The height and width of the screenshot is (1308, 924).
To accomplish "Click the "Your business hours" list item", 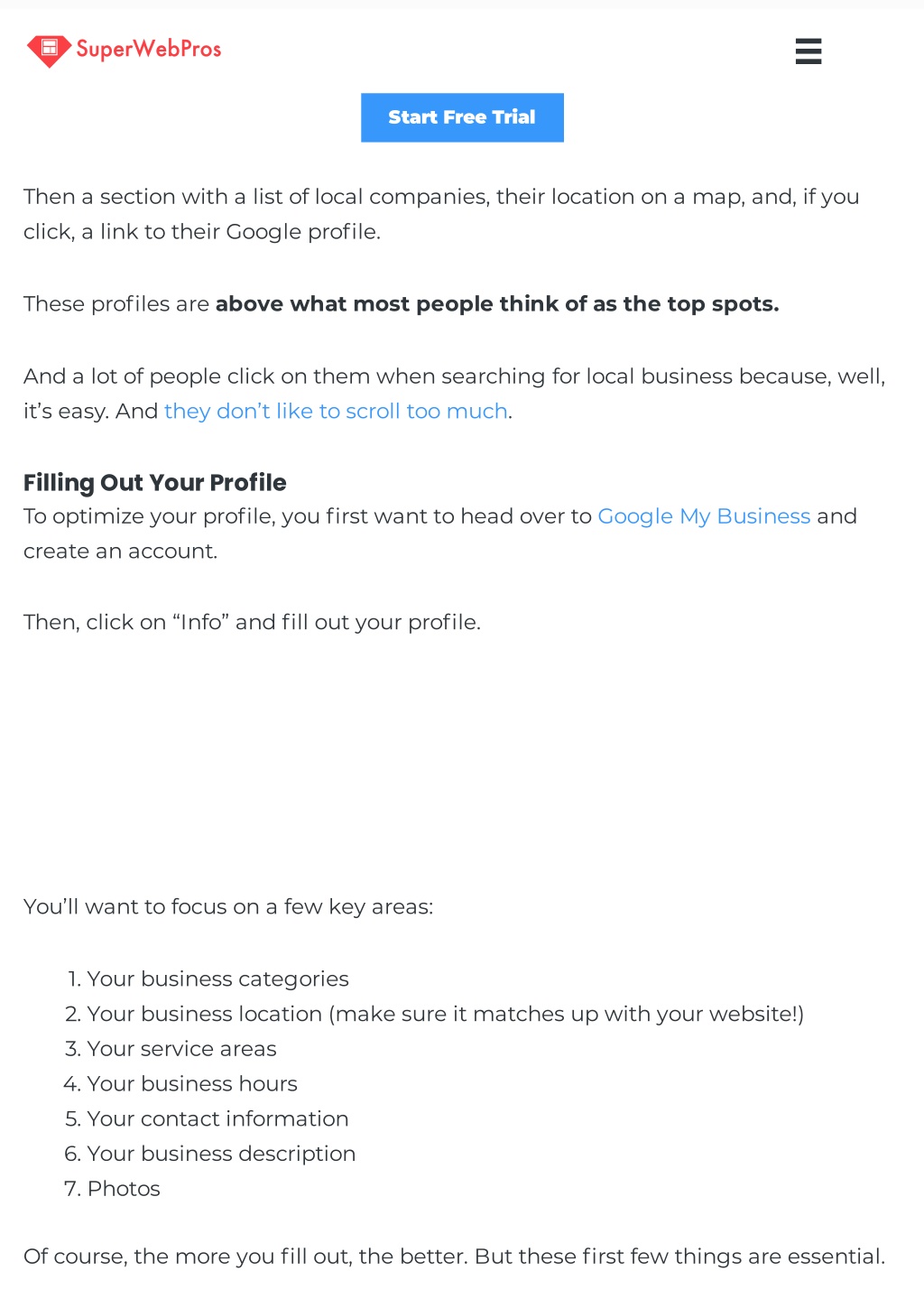I will tap(192, 1084).
